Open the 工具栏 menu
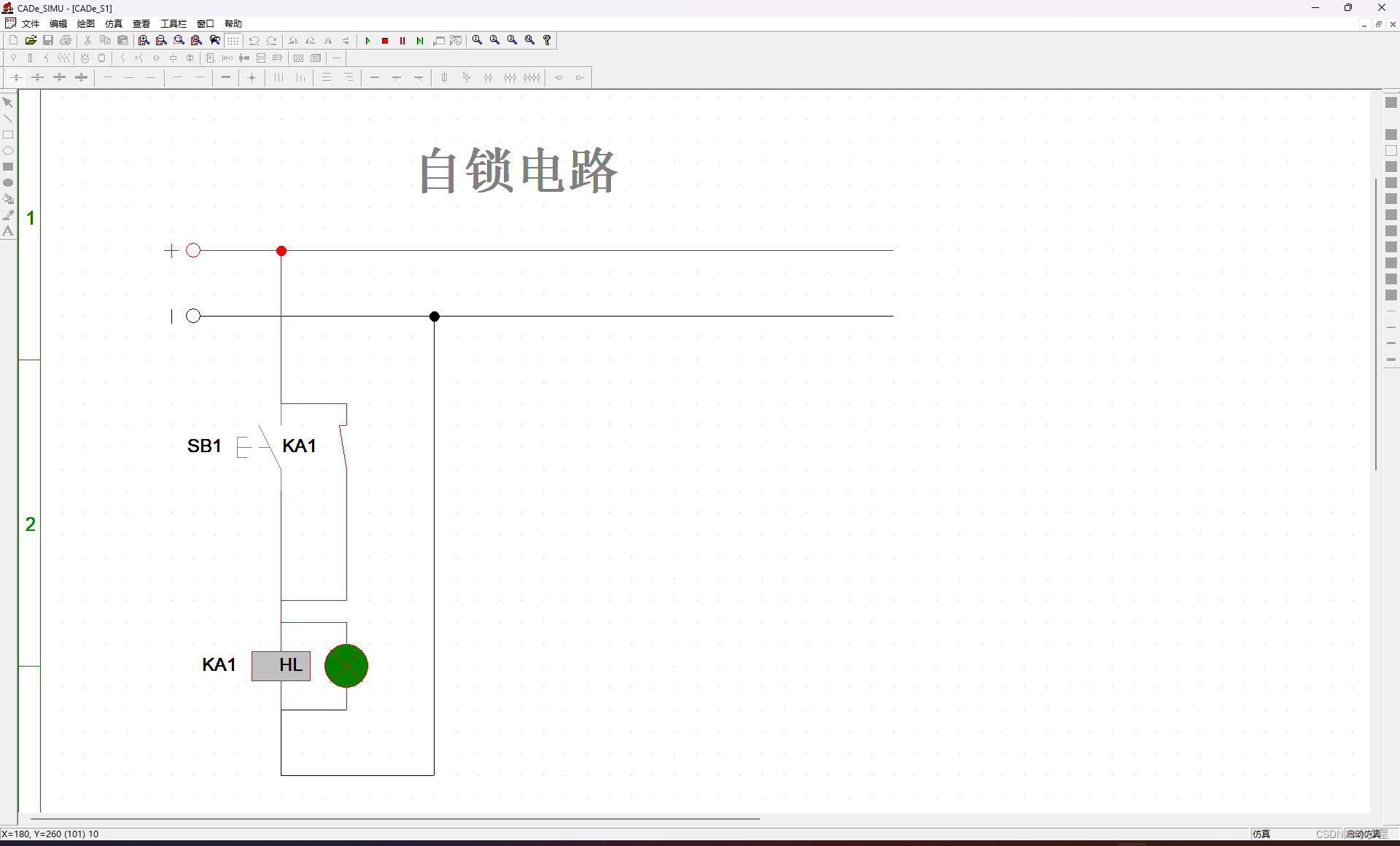The height and width of the screenshot is (846, 1400). (x=174, y=24)
